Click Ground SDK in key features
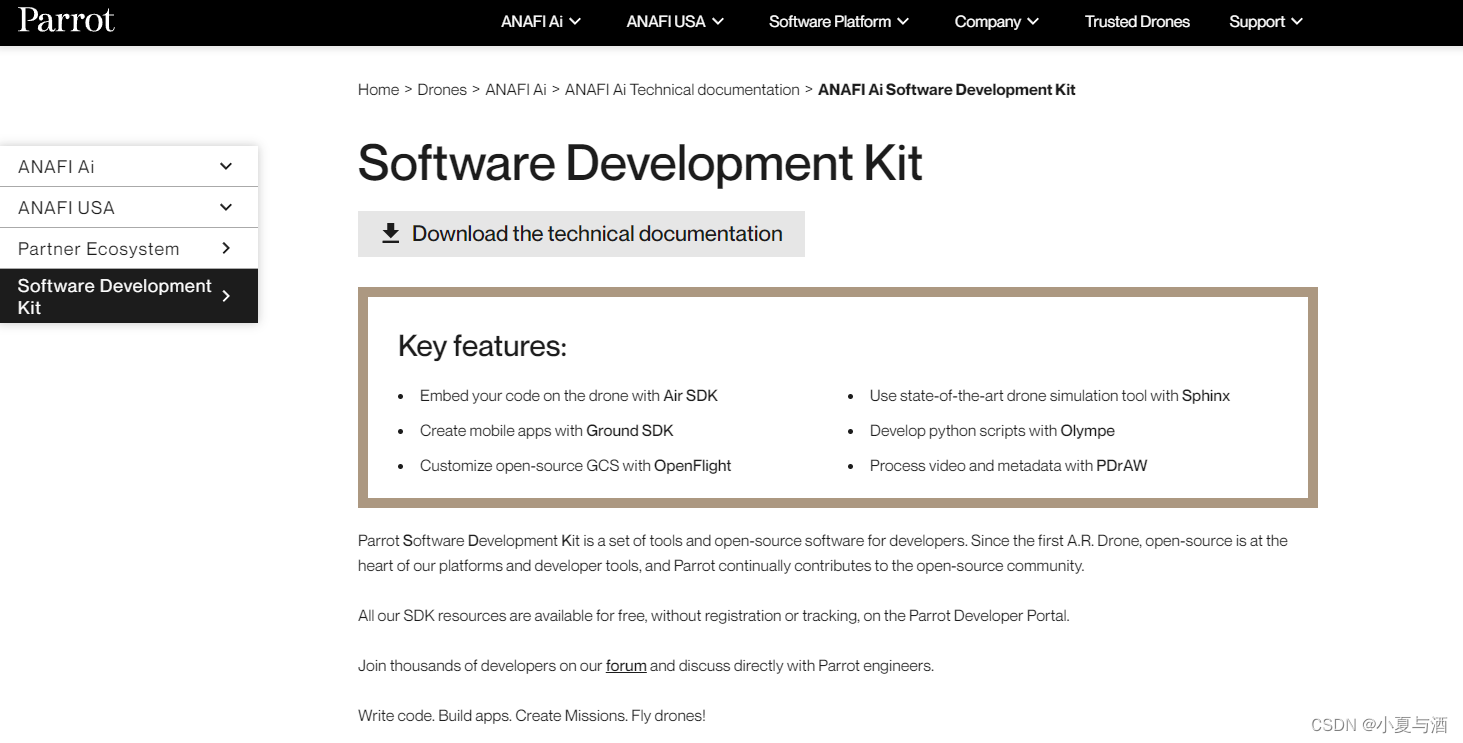 (x=630, y=431)
